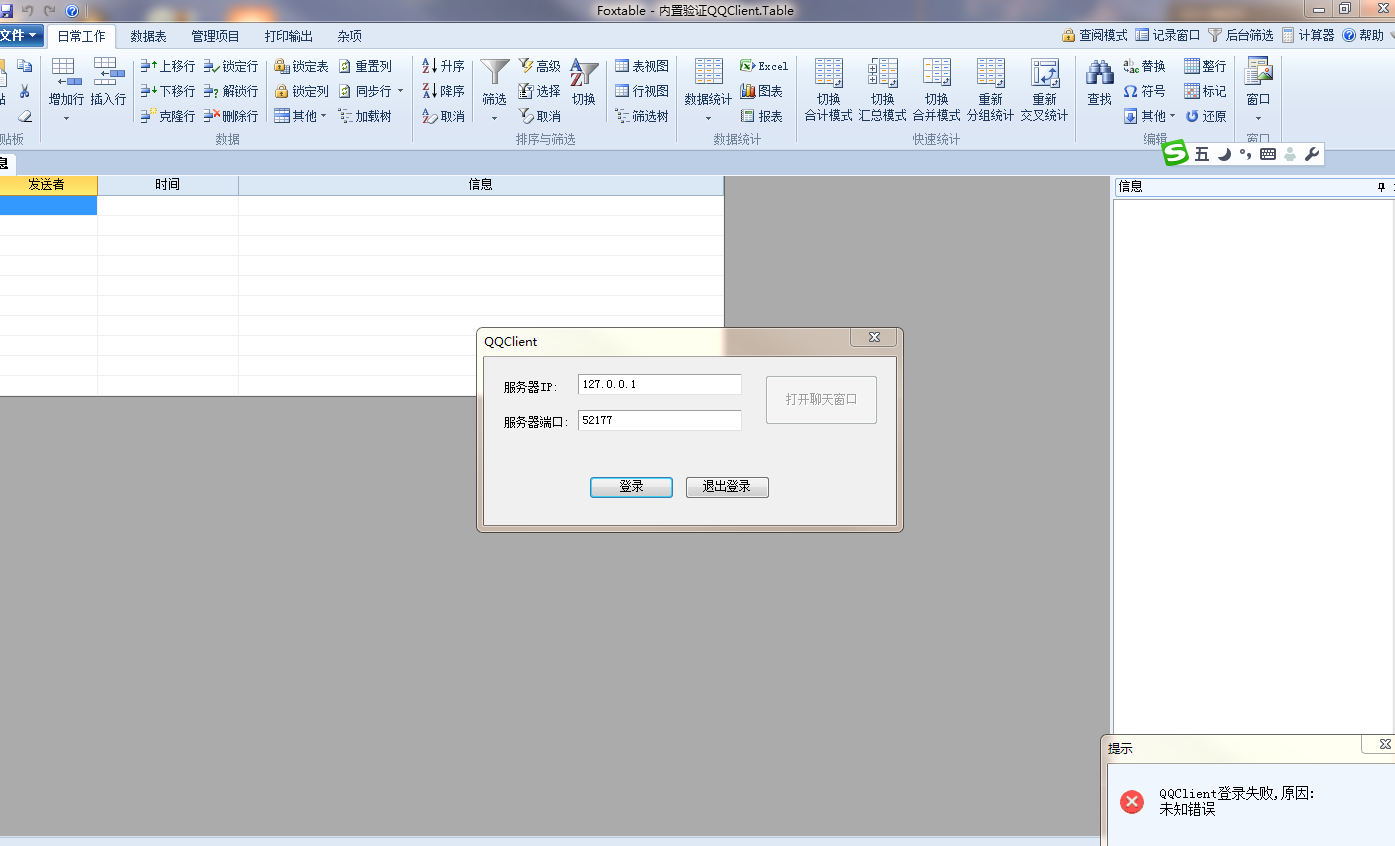Delete the row with 删除行
Viewport: 1395px width, 846px height.
click(x=231, y=116)
